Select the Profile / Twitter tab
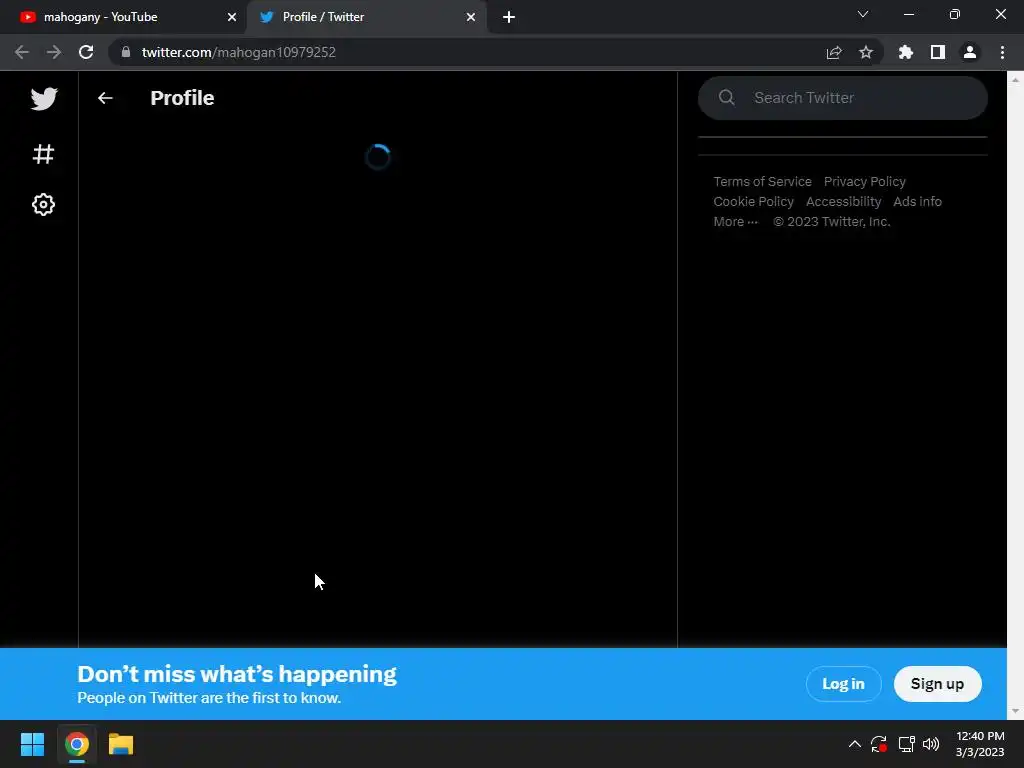Viewport: 1024px width, 768px height. point(367,17)
